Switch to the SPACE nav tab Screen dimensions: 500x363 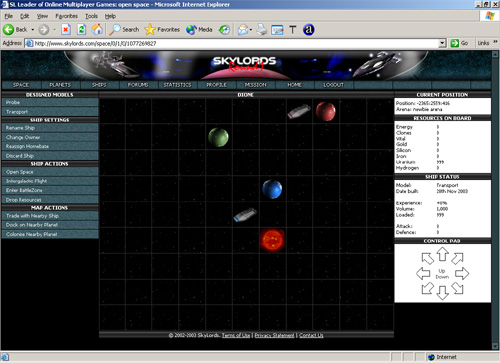click(21, 85)
